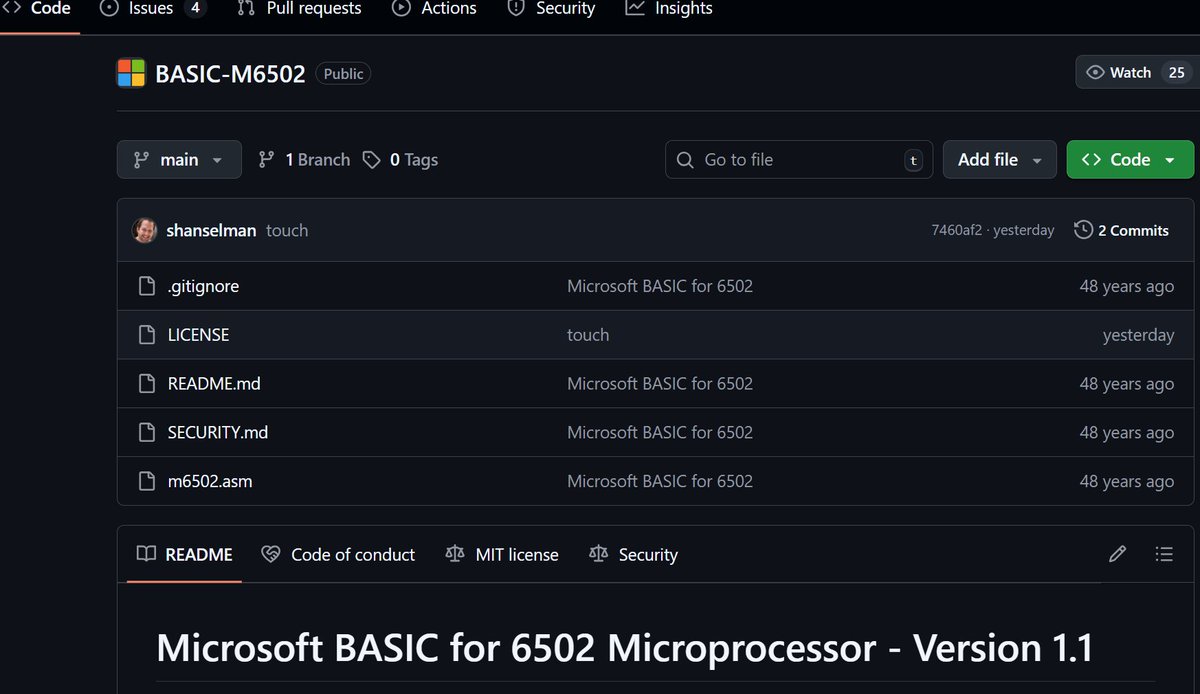Image resolution: width=1200 pixels, height=694 pixels.
Task: View the 1 Branch link
Action: tap(304, 160)
